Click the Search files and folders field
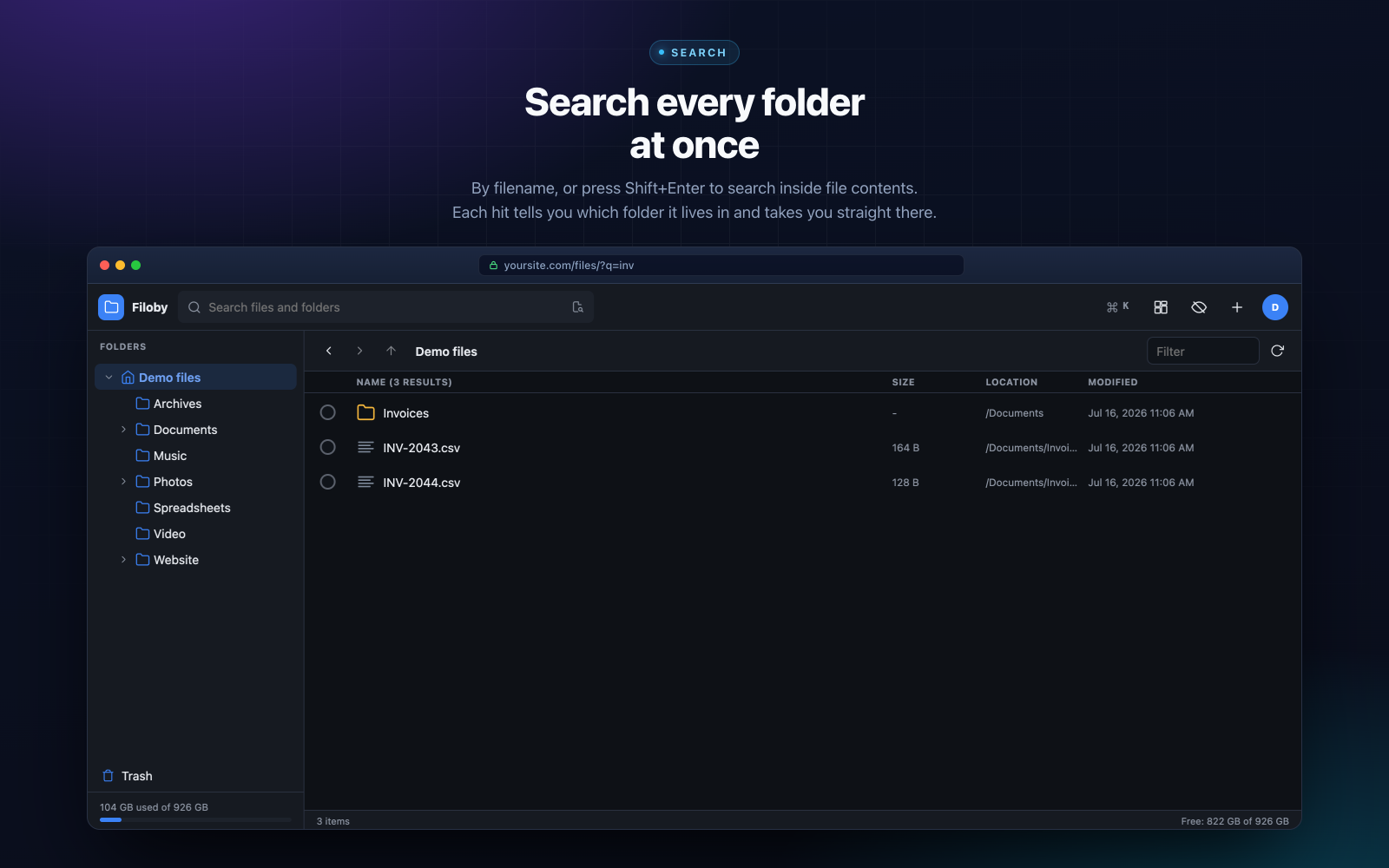This screenshot has height=868, width=1389. pos(385,307)
